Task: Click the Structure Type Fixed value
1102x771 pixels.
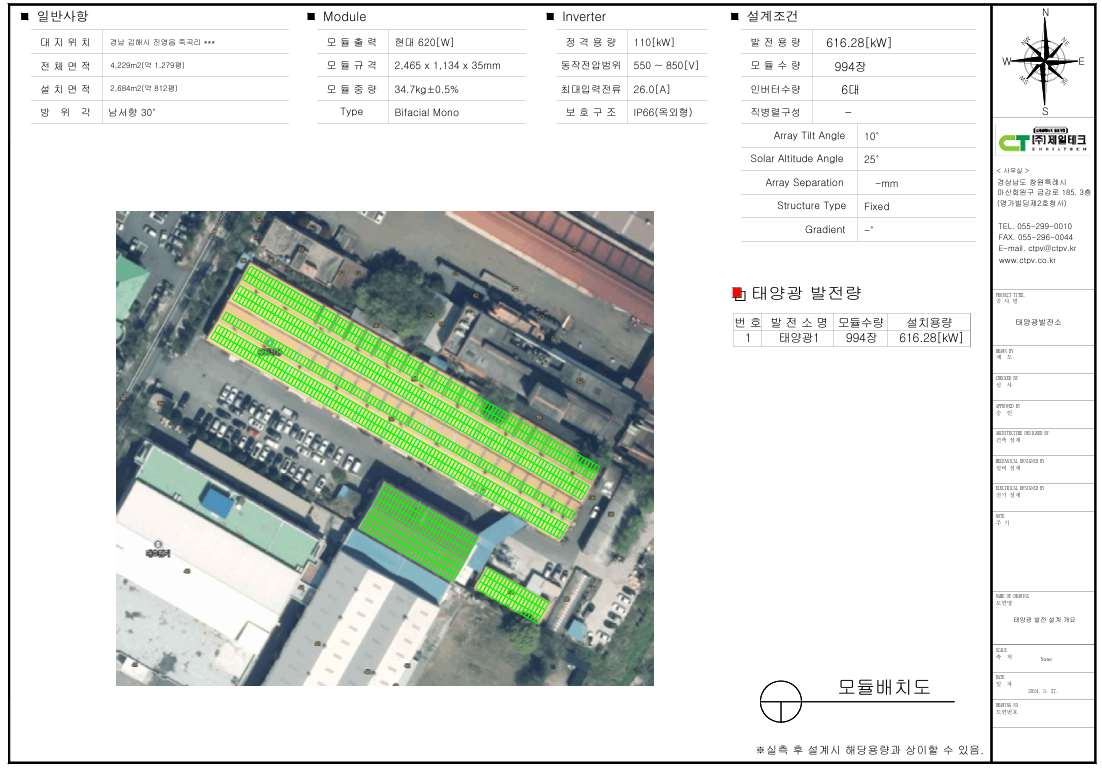Action: (876, 206)
